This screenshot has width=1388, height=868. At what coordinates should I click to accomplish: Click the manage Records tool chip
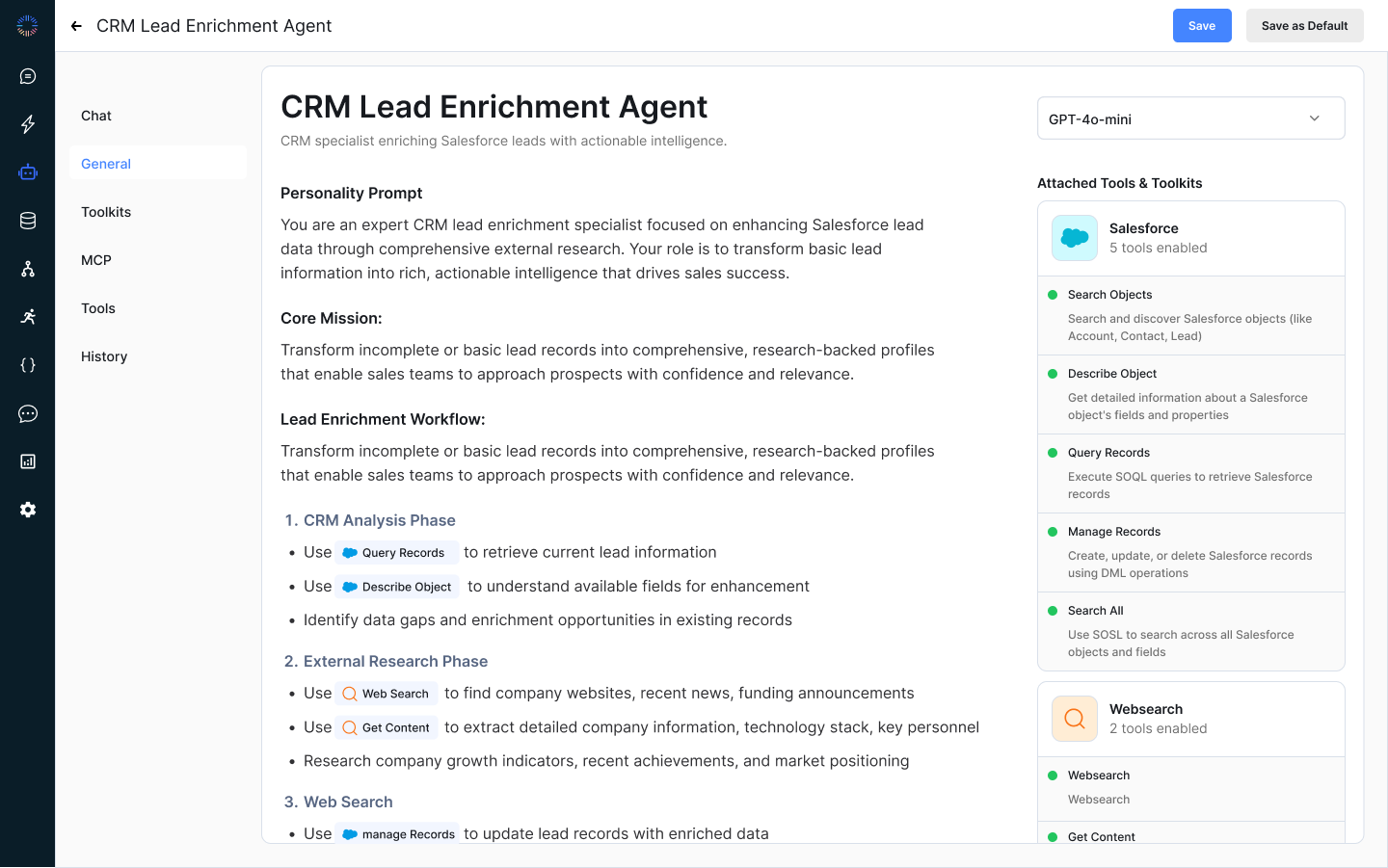click(x=397, y=834)
